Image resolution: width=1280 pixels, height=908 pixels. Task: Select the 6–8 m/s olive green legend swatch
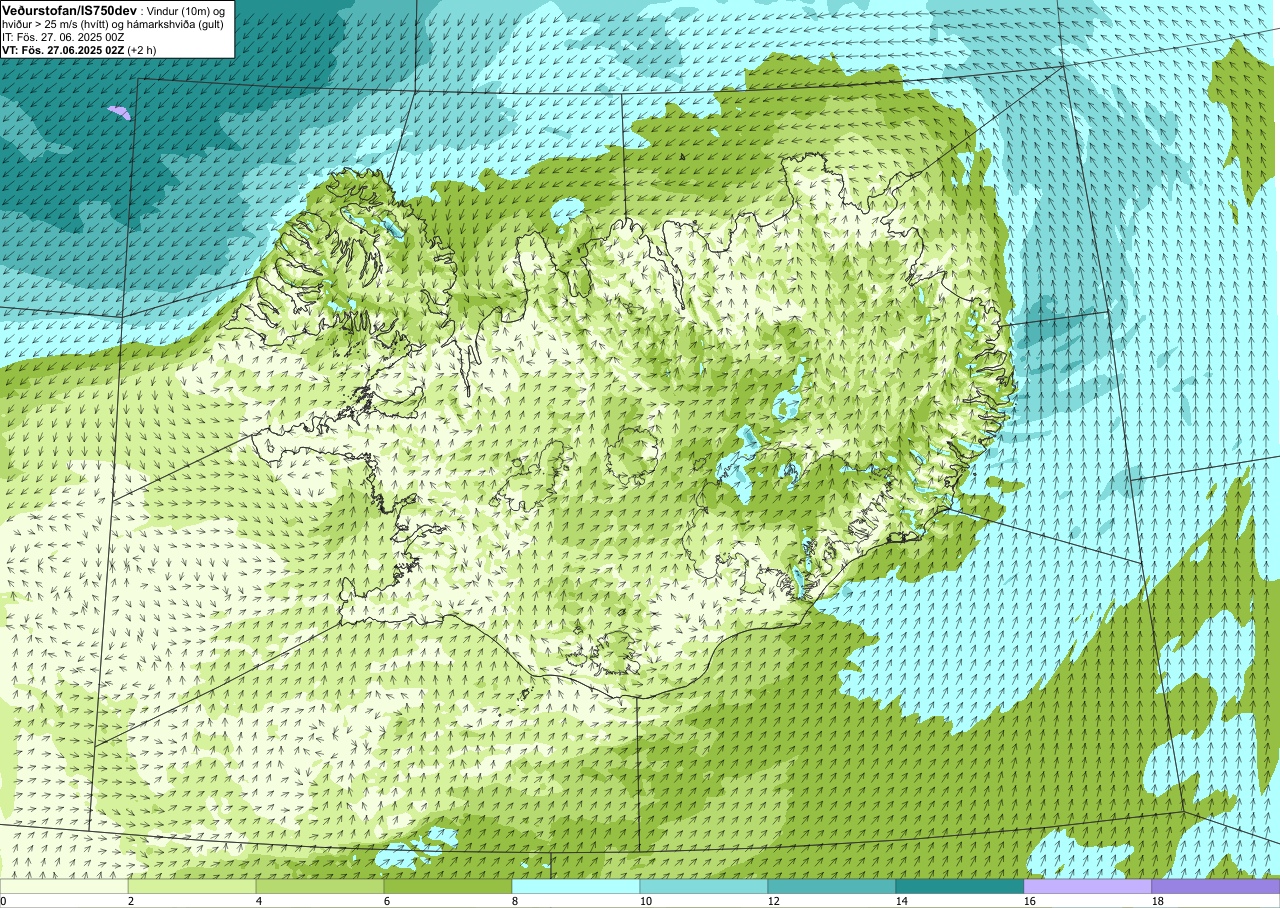pos(448,886)
